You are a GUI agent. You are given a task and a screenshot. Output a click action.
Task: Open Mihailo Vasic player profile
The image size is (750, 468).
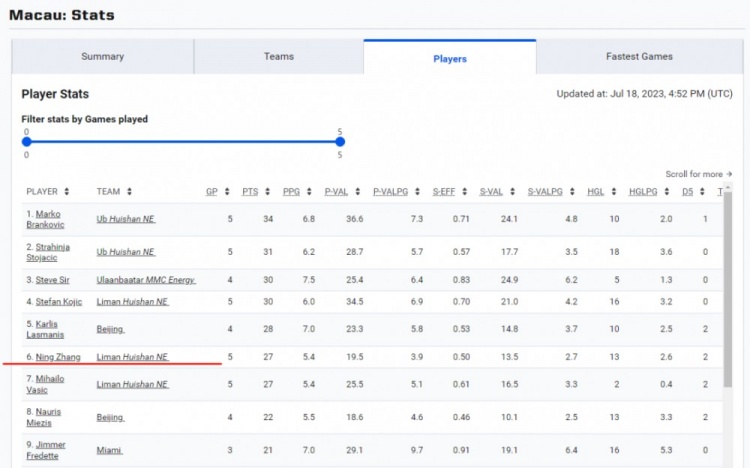click(x=46, y=384)
